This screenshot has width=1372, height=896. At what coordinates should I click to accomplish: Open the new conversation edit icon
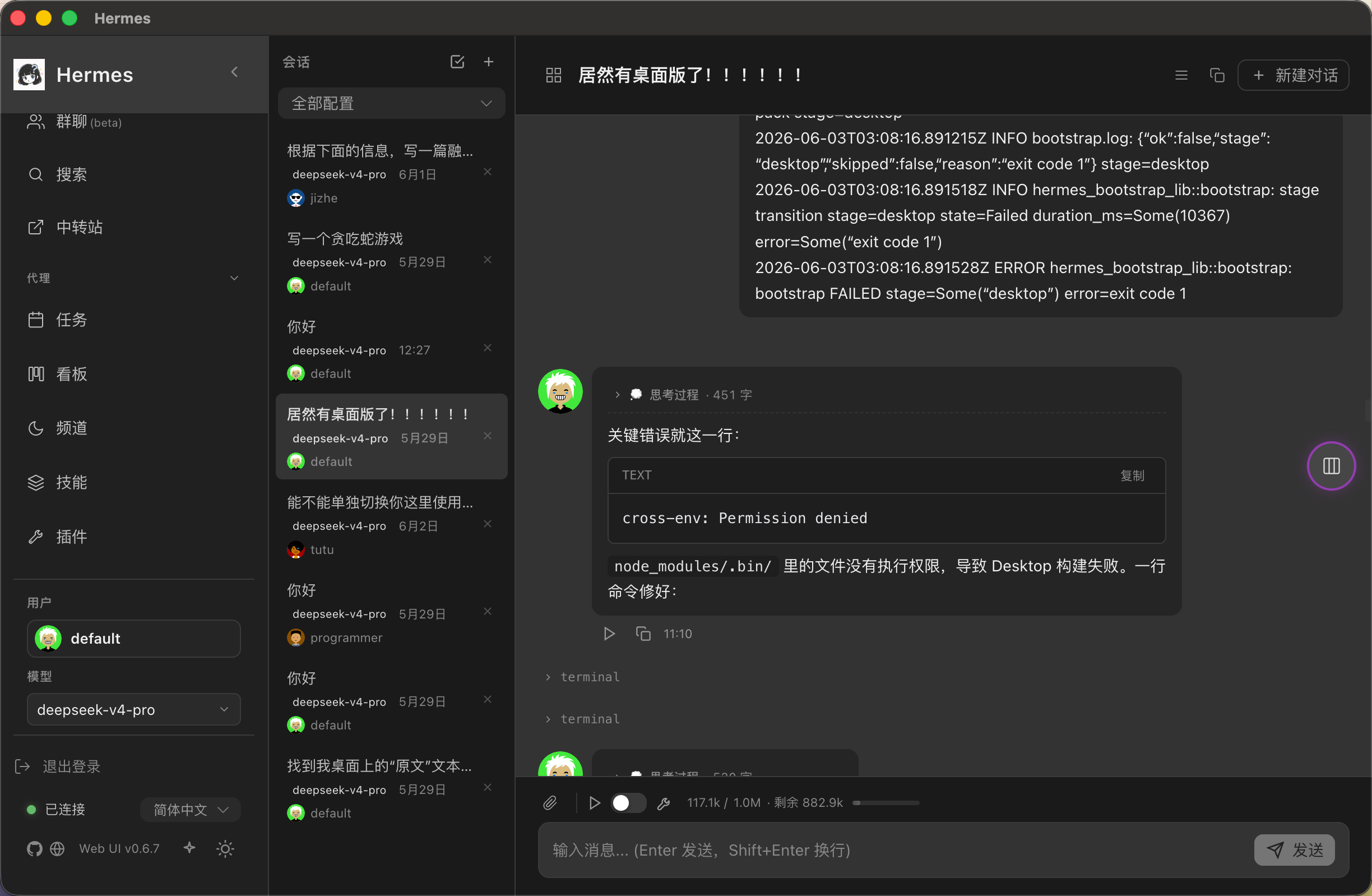pyautogui.click(x=457, y=62)
